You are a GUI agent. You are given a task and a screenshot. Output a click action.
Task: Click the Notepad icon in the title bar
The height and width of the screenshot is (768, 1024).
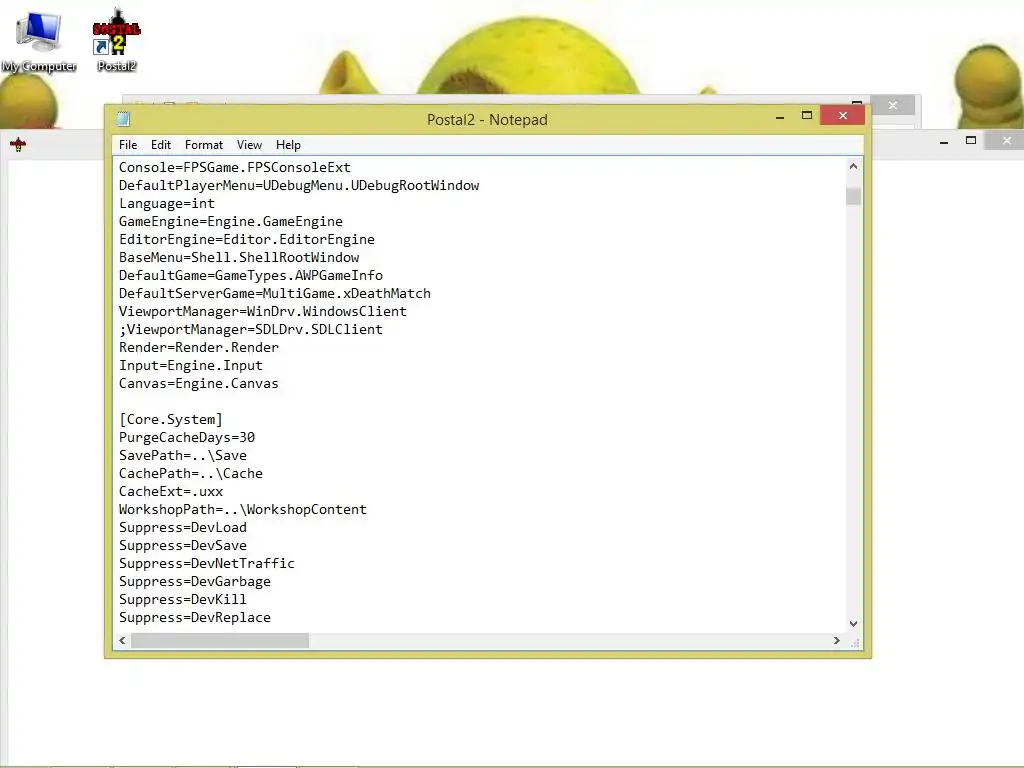pos(123,119)
